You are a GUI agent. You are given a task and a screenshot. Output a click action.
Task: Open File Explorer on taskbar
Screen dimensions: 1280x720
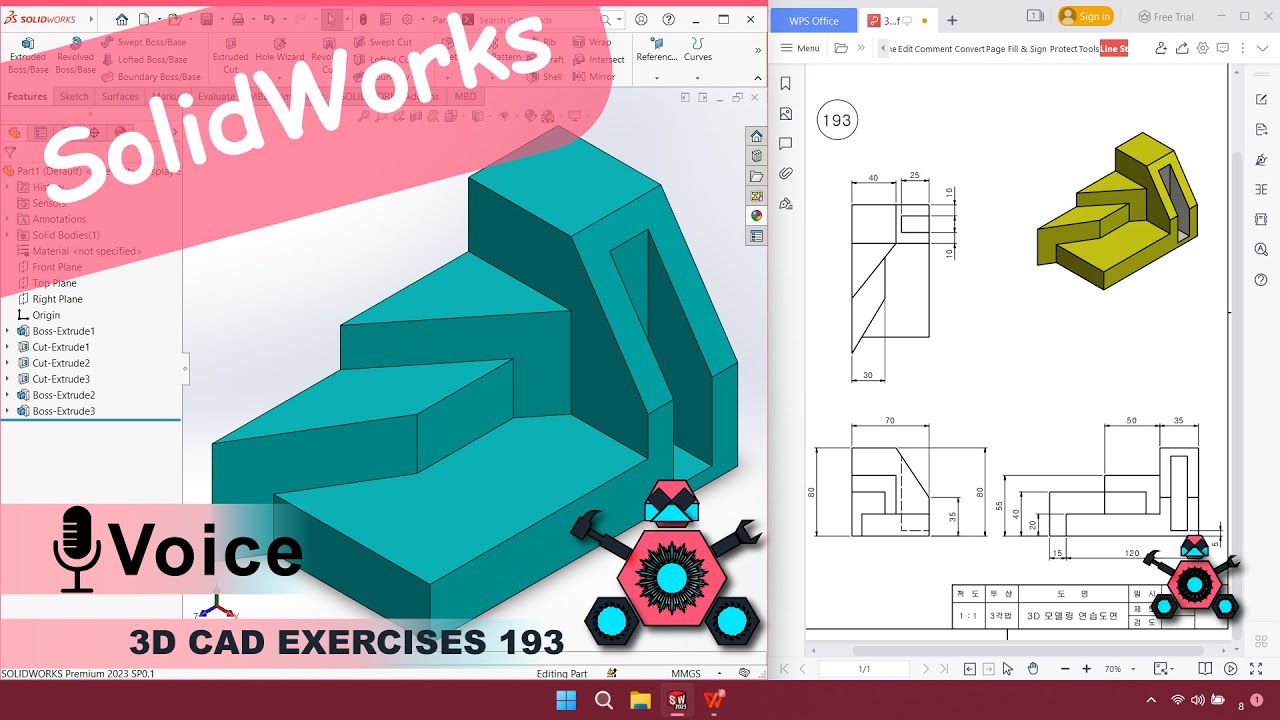[x=640, y=700]
